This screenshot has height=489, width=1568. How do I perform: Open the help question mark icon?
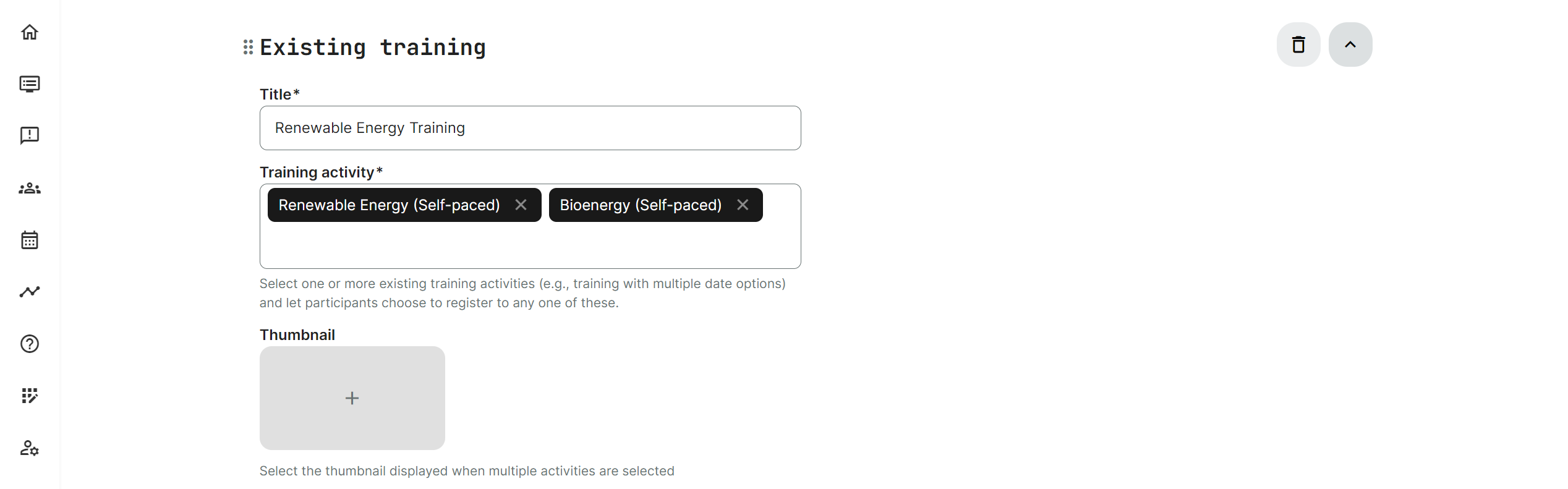tap(30, 344)
